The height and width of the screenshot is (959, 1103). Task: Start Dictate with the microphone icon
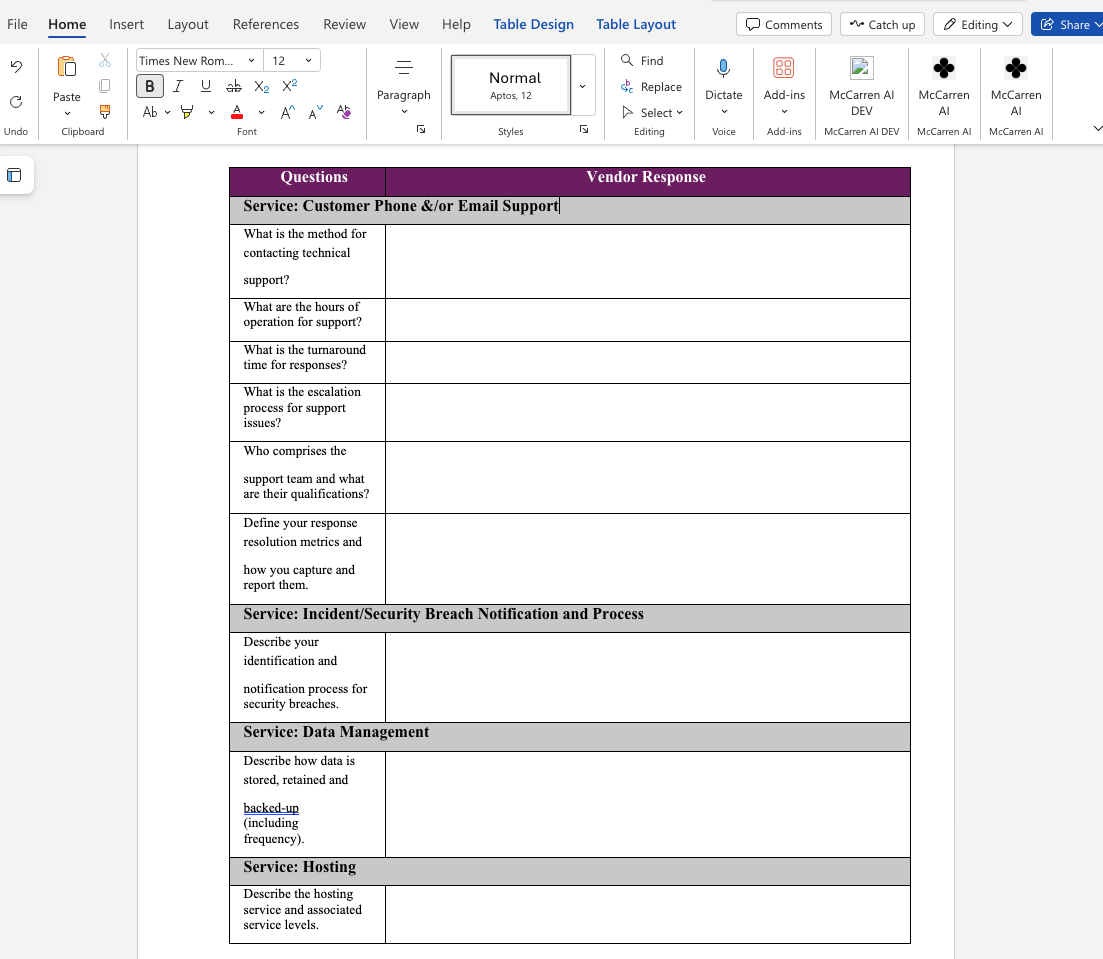723,68
